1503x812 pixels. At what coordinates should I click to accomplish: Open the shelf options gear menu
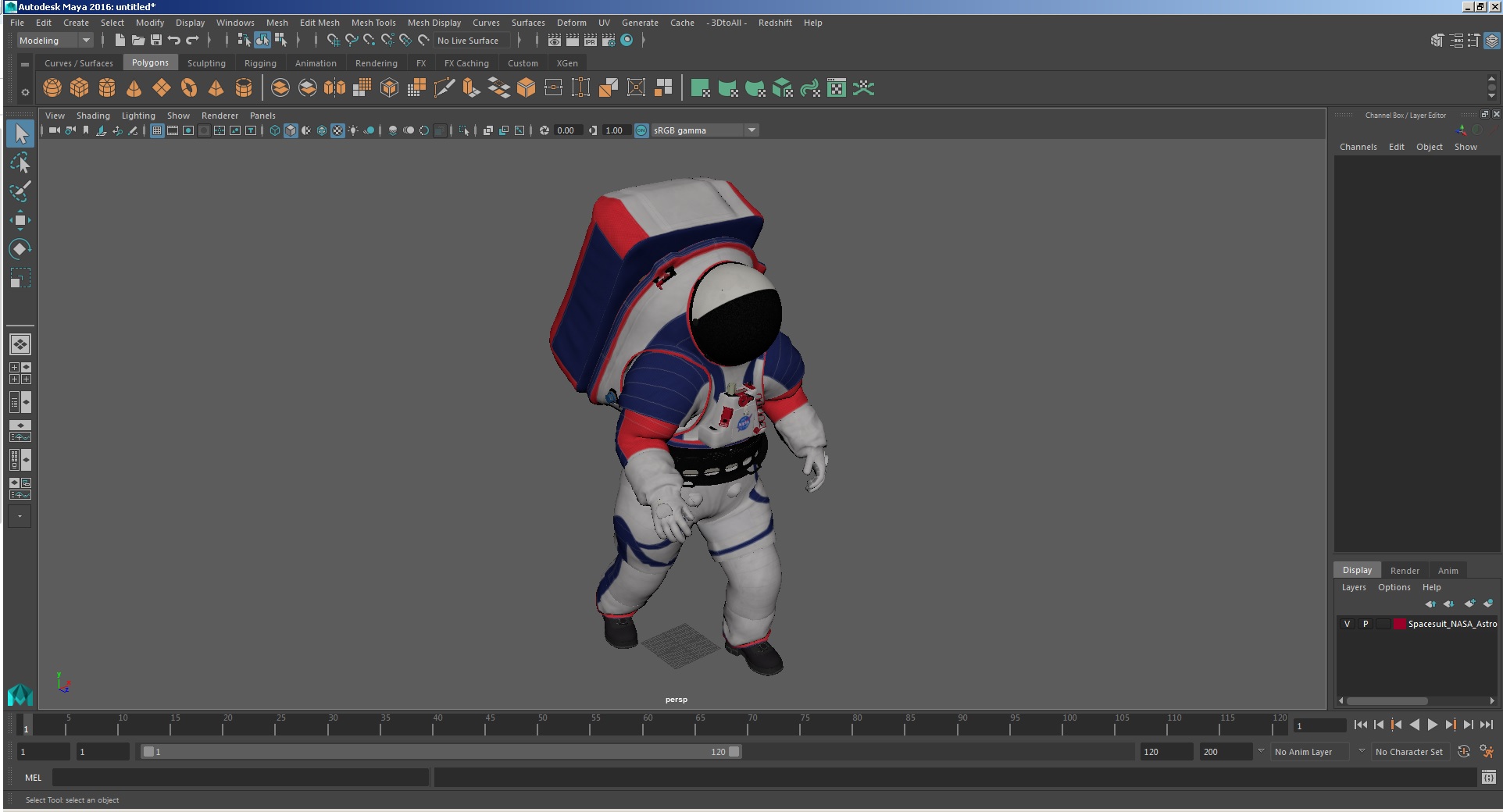coord(25,92)
